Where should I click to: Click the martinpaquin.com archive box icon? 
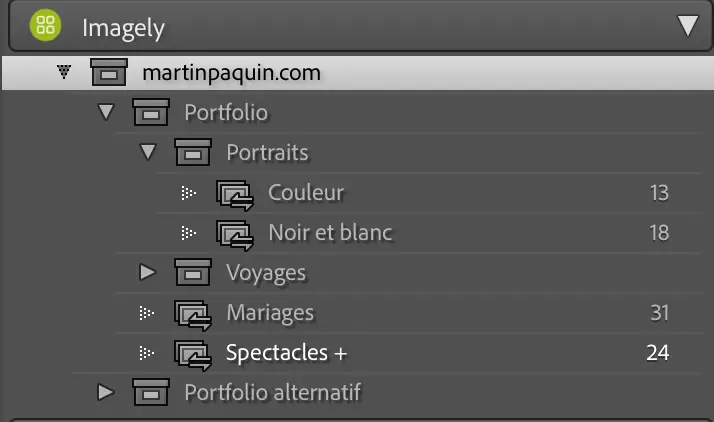coord(109,72)
